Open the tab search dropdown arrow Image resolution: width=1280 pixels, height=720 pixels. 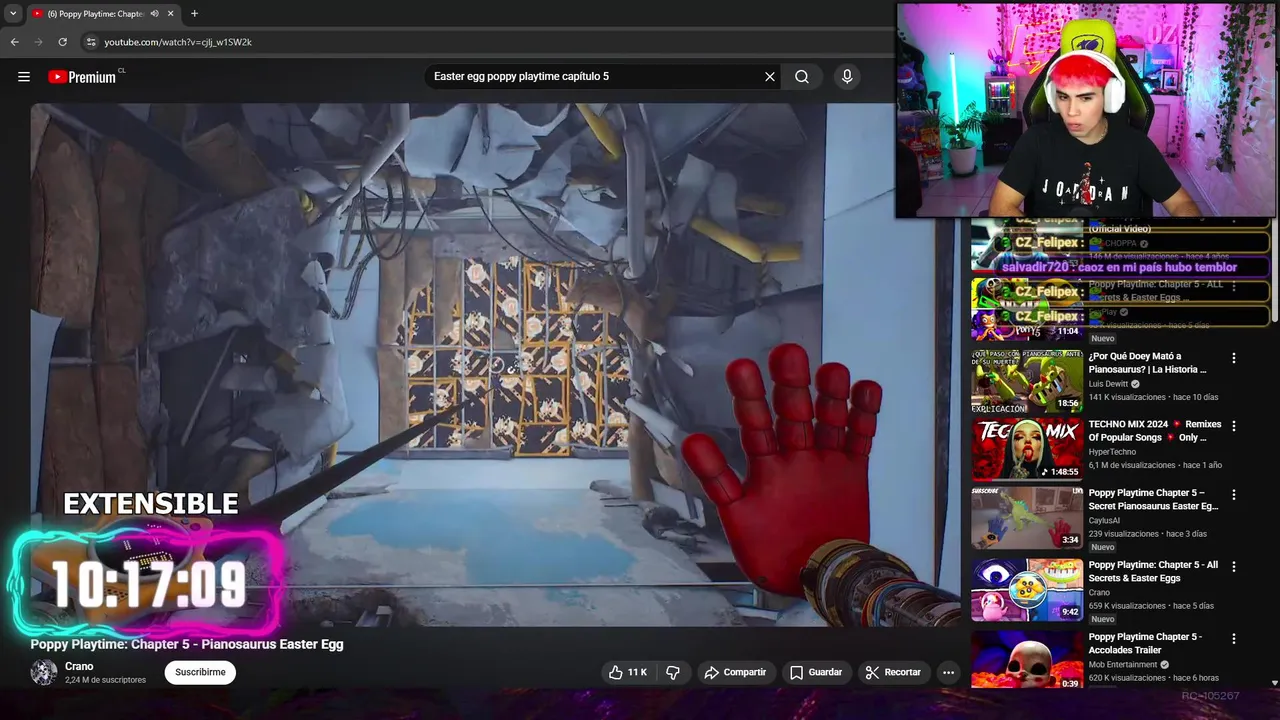tap(13, 13)
